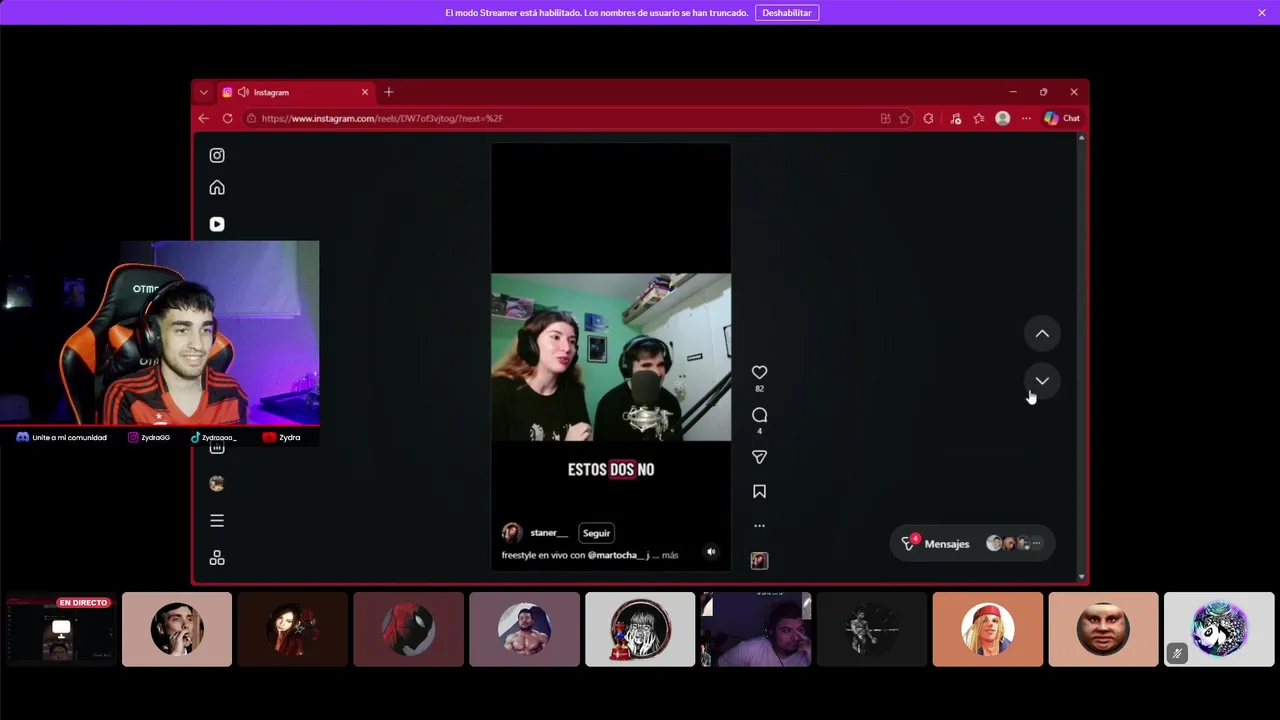Select the smoking man avatar participant tile
The height and width of the screenshot is (720, 1280).
click(x=177, y=629)
